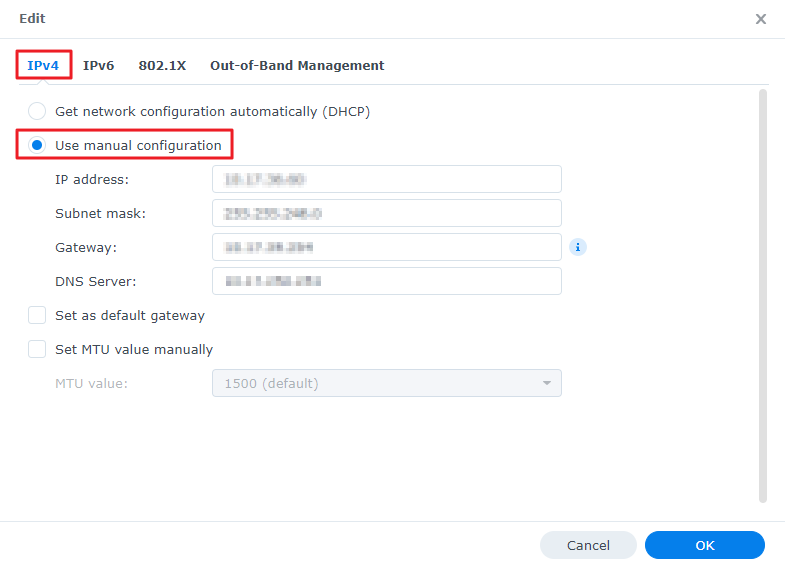Switch to the IPv6 tab
Viewport: 785px width, 566px height.
[99, 66]
